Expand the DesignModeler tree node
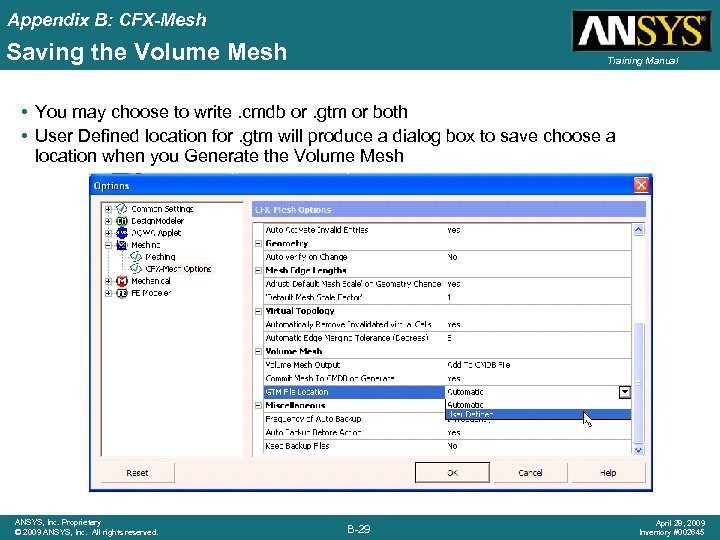The height and width of the screenshot is (540, 720). [108, 221]
